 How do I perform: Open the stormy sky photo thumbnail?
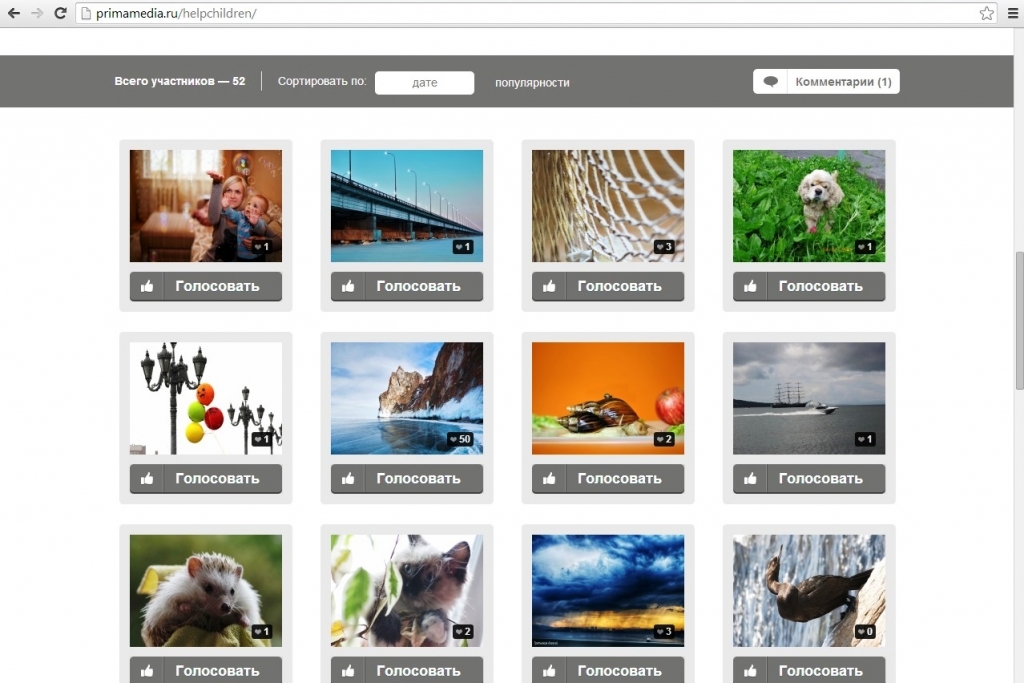(608, 590)
